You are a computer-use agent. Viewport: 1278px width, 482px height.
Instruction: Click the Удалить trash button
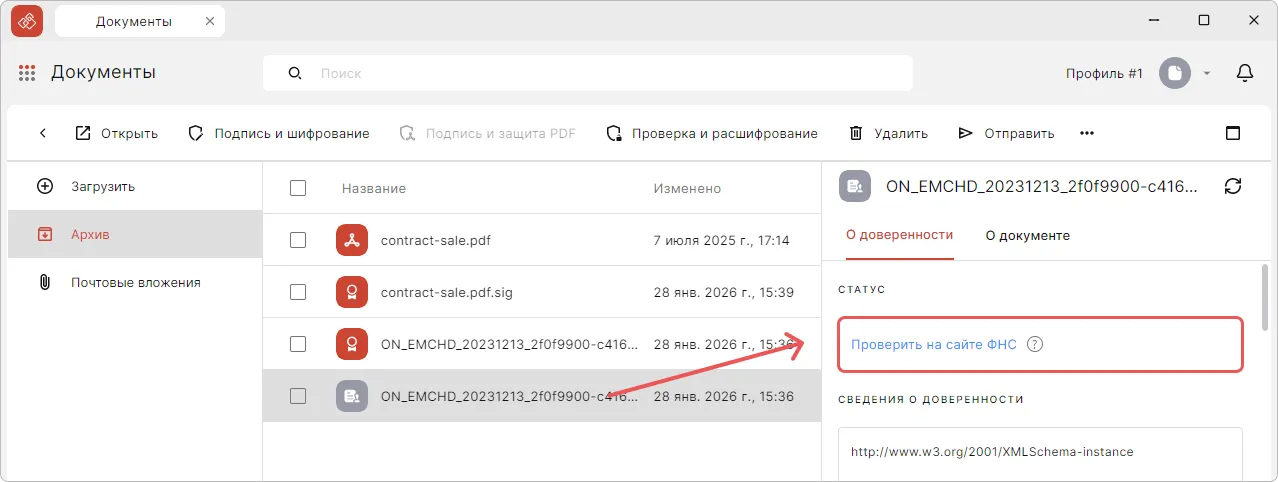(888, 133)
